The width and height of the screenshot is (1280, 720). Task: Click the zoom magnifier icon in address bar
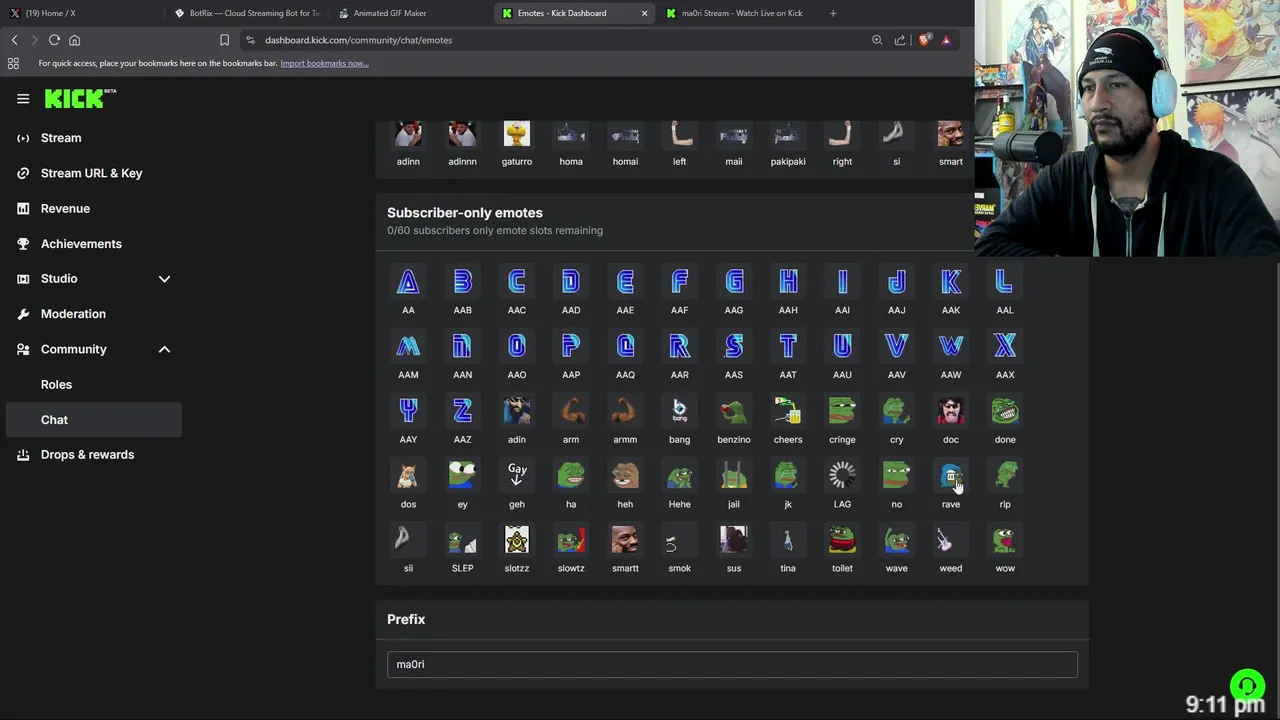click(877, 40)
